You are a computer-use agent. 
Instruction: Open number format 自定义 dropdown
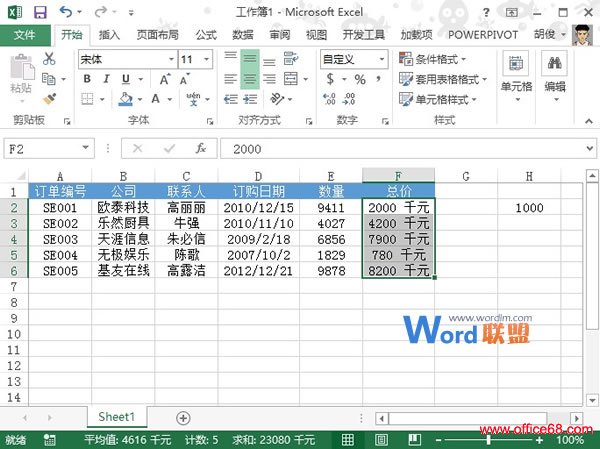[x=382, y=59]
